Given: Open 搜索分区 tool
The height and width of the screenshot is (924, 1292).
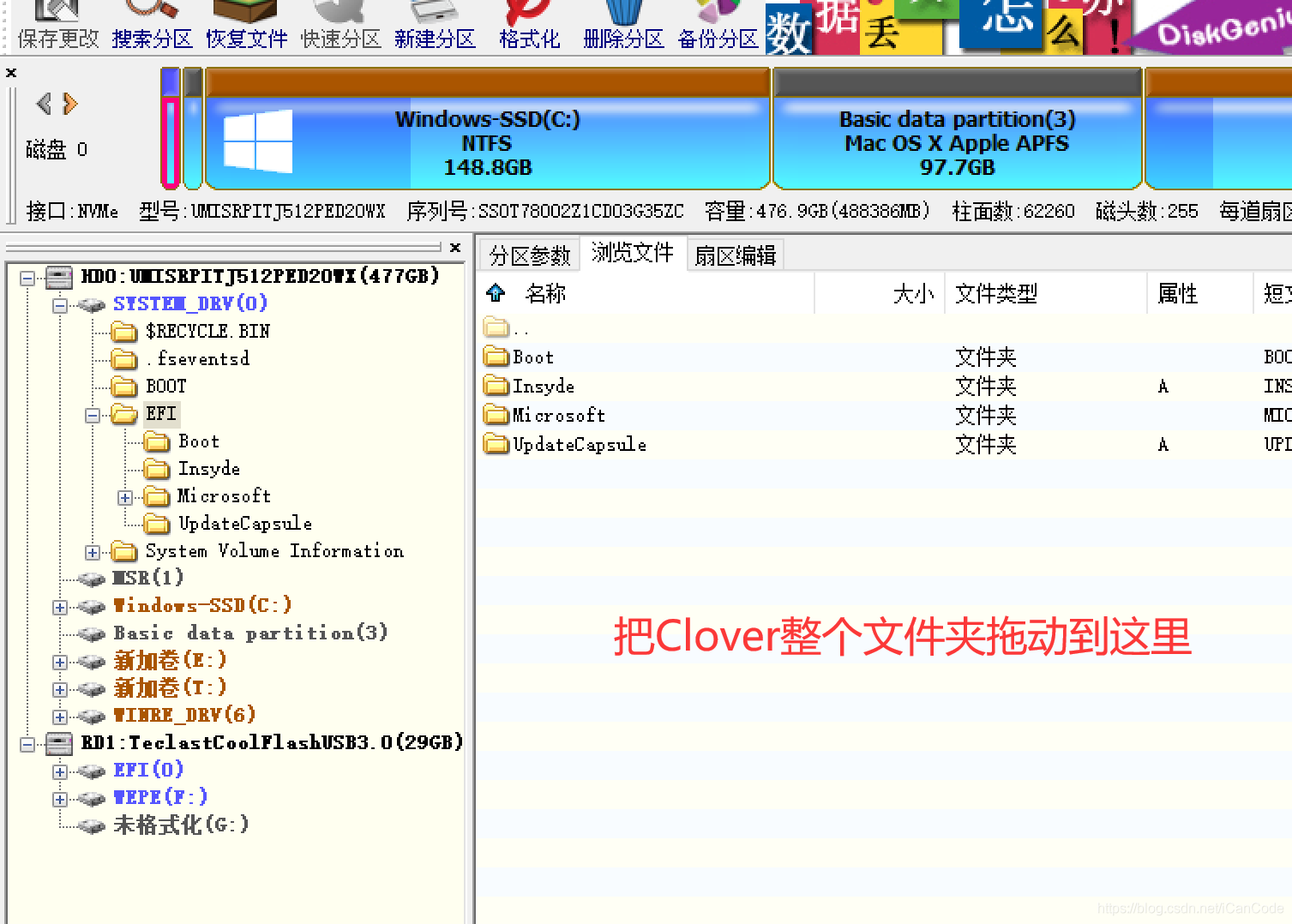Looking at the screenshot, I should [153, 27].
